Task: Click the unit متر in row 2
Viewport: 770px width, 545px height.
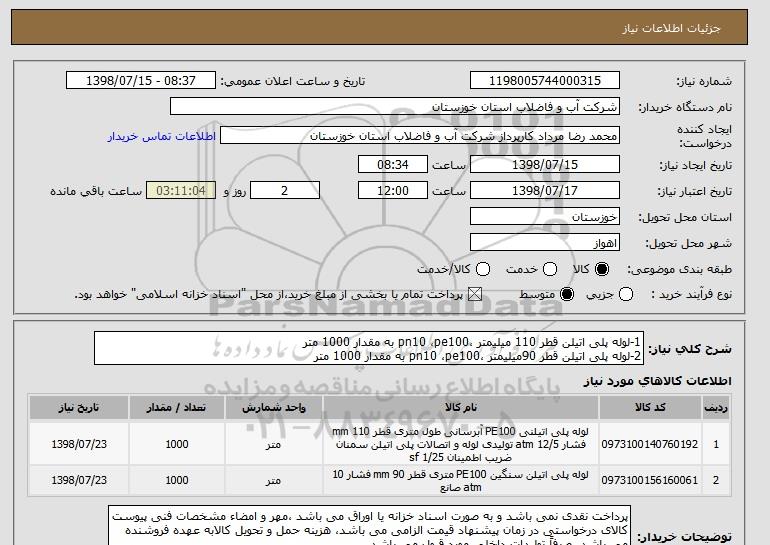Action: [274, 480]
